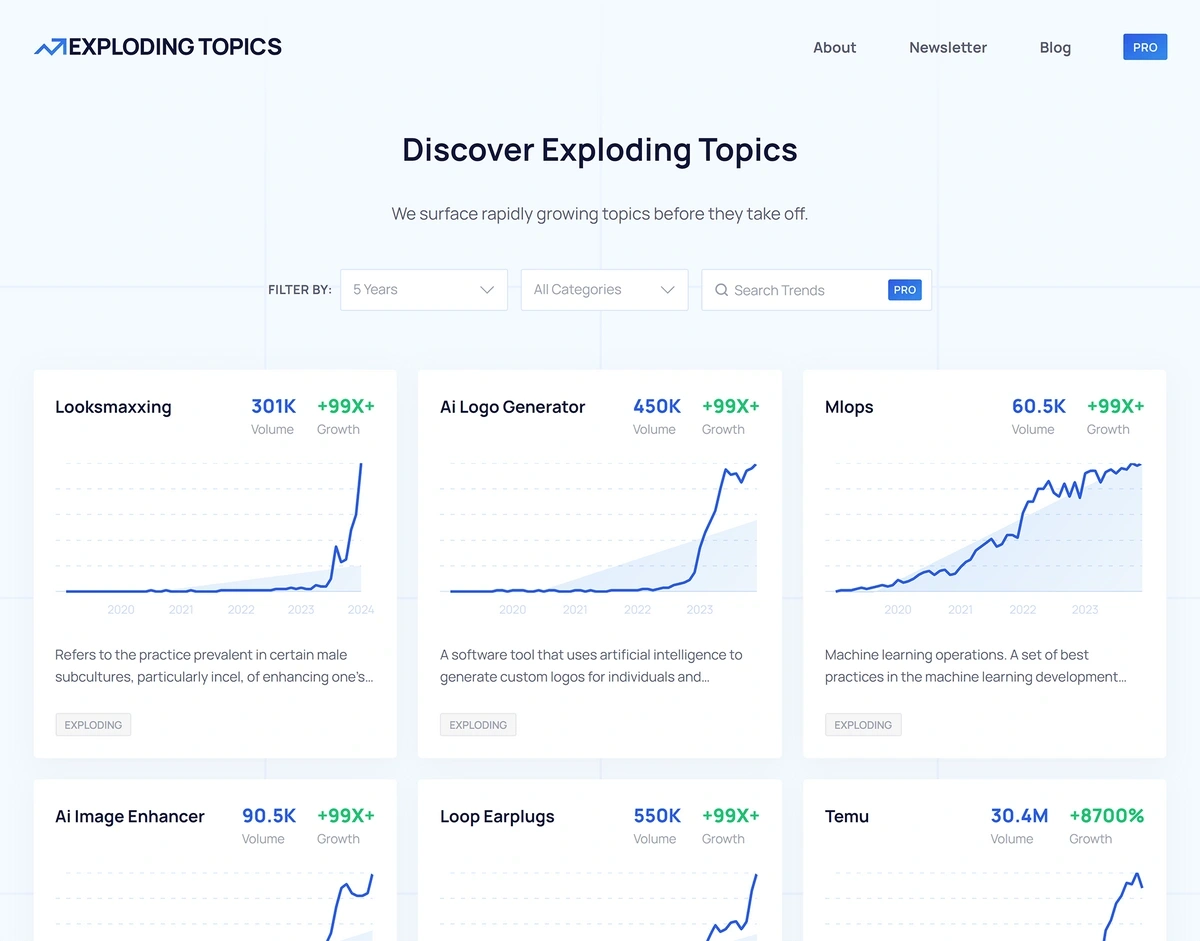Click the Discover Exploding Topics heading
The width and height of the screenshot is (1200, 941).
(x=600, y=150)
